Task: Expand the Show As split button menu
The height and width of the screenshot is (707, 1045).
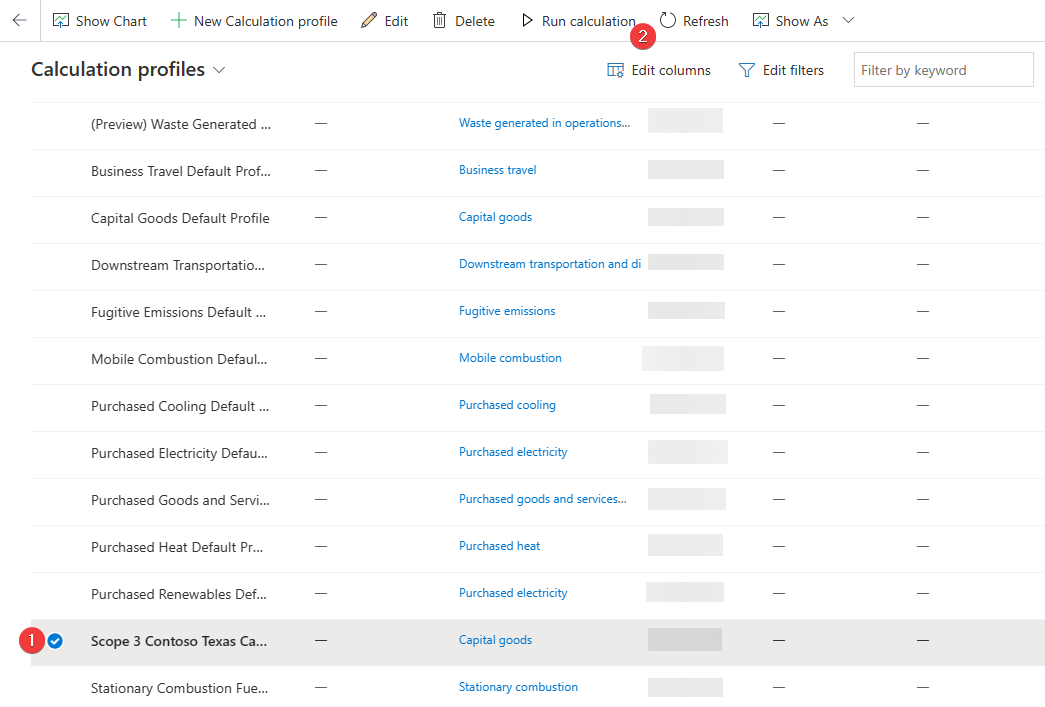Action: point(847,20)
